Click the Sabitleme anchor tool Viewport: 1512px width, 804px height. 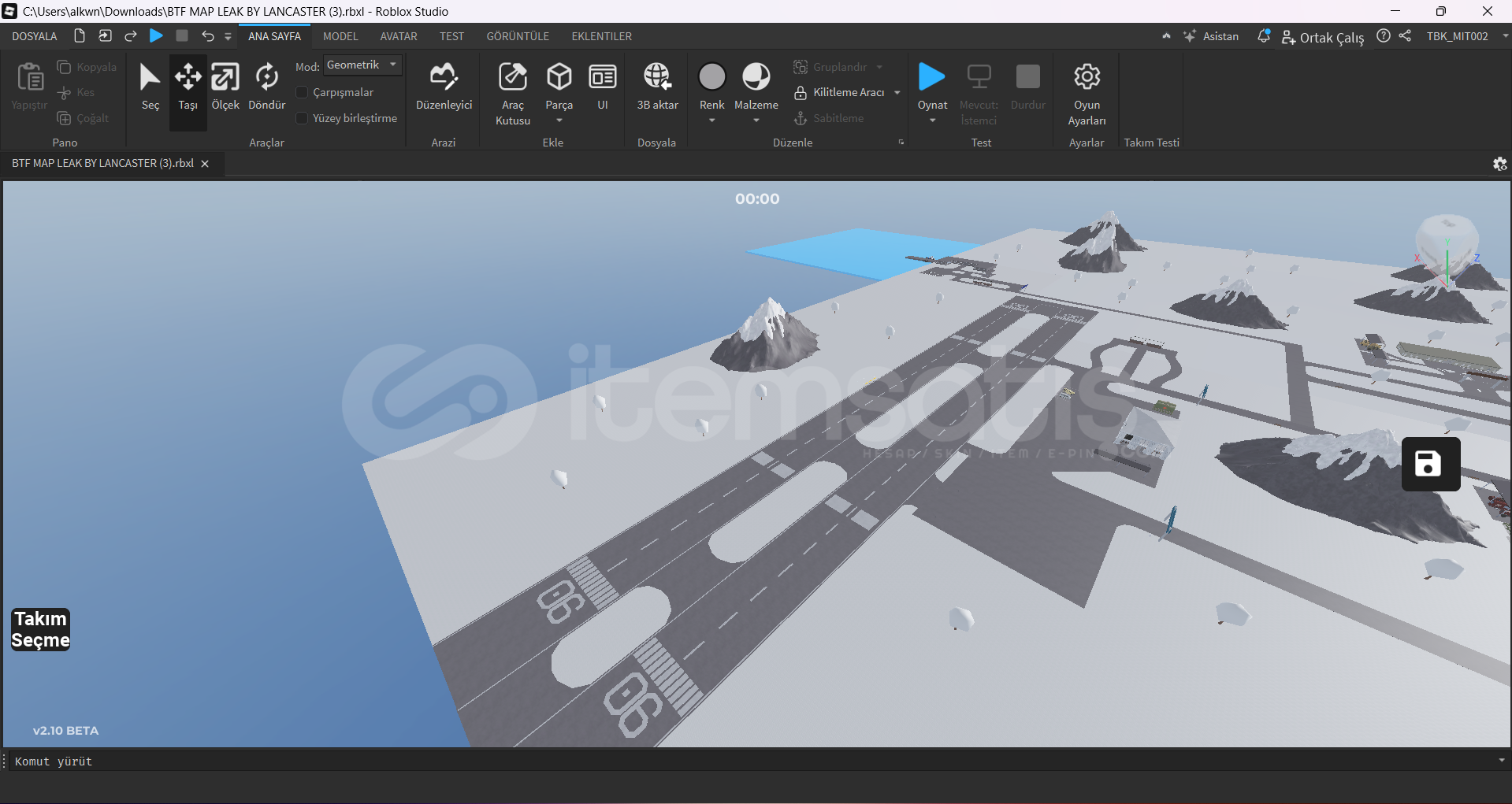pos(829,118)
